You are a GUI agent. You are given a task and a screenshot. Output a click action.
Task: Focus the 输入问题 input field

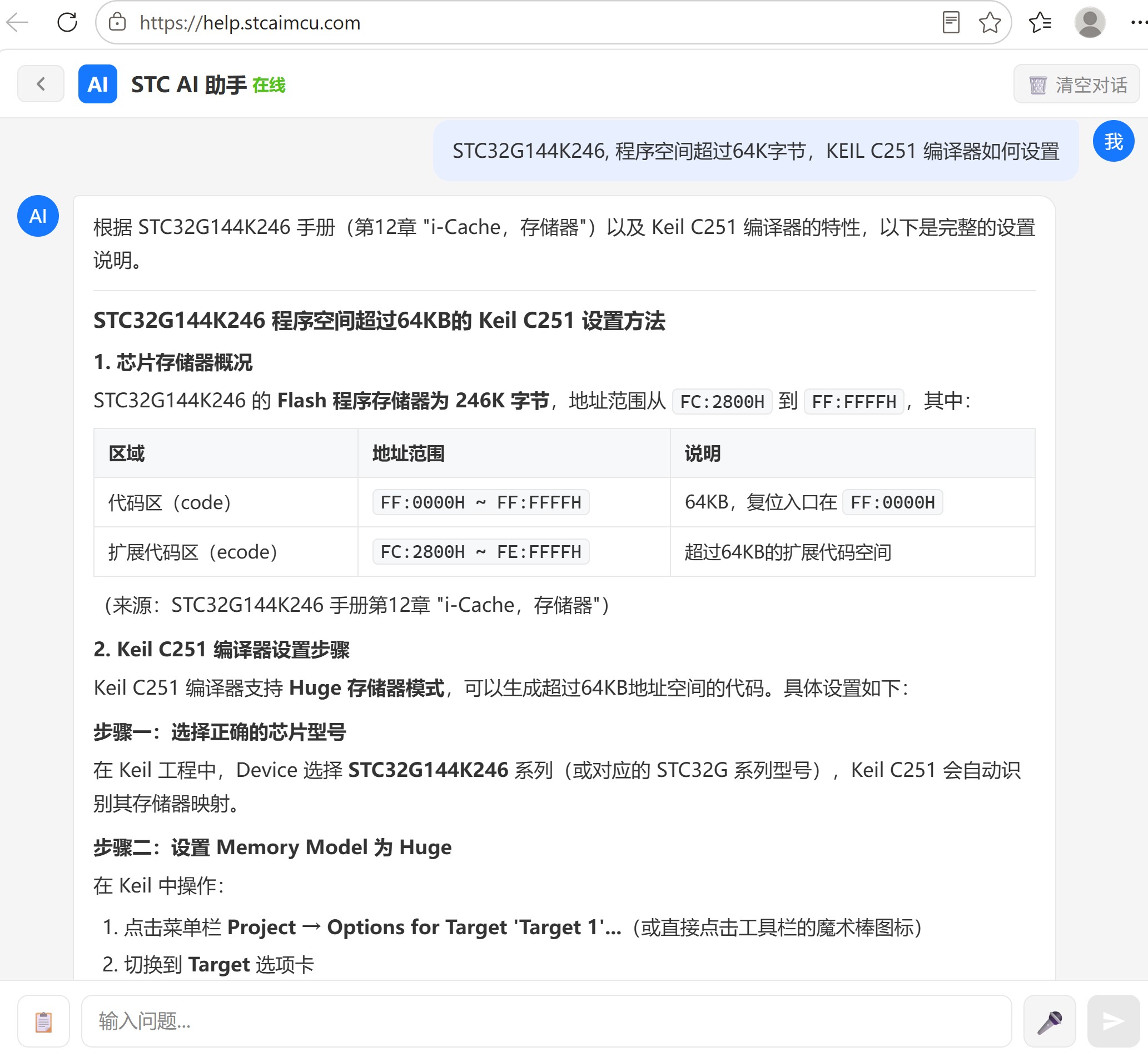click(x=545, y=1021)
